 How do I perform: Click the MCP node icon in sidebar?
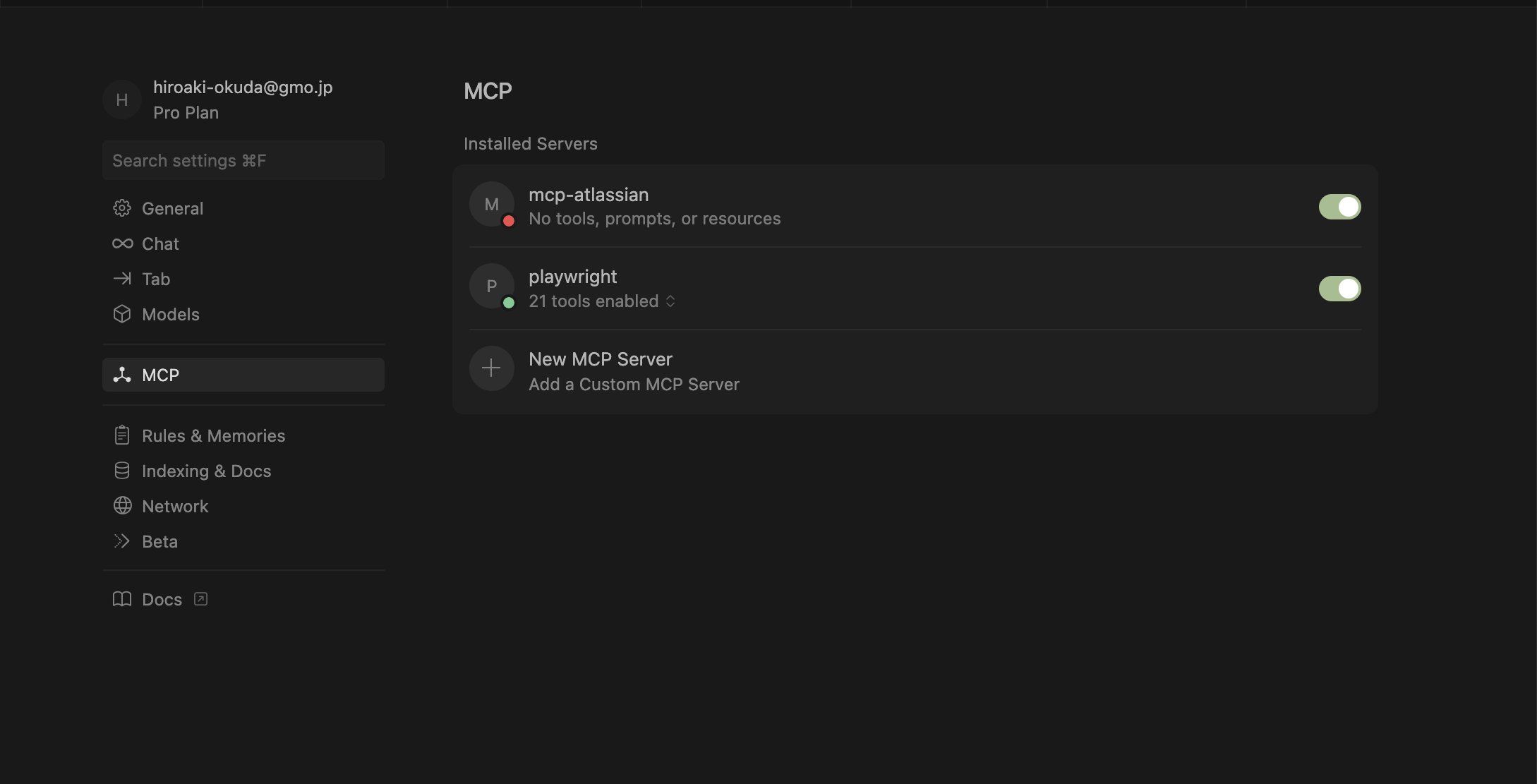pos(122,375)
